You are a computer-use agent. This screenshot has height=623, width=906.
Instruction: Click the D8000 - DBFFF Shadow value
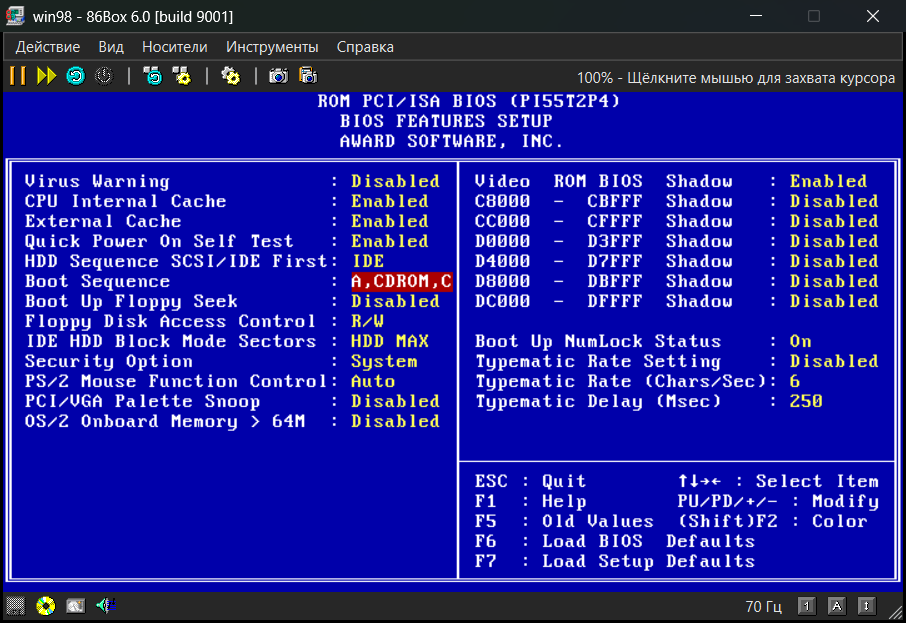834,281
